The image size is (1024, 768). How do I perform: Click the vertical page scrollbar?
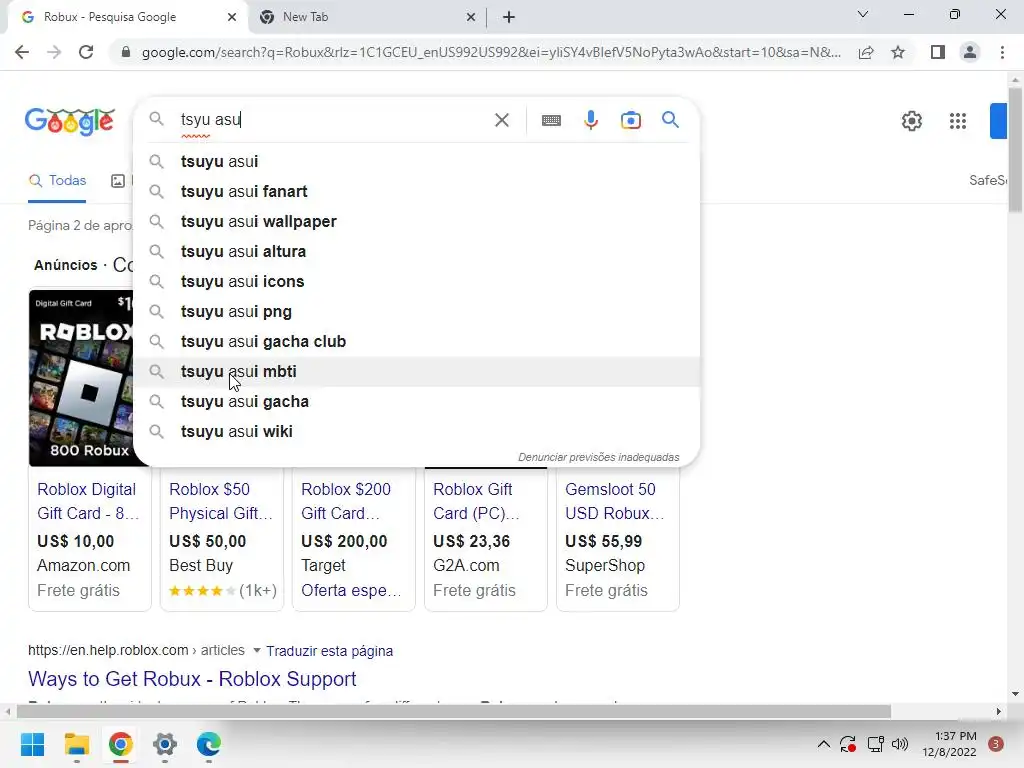[x=1015, y=150]
